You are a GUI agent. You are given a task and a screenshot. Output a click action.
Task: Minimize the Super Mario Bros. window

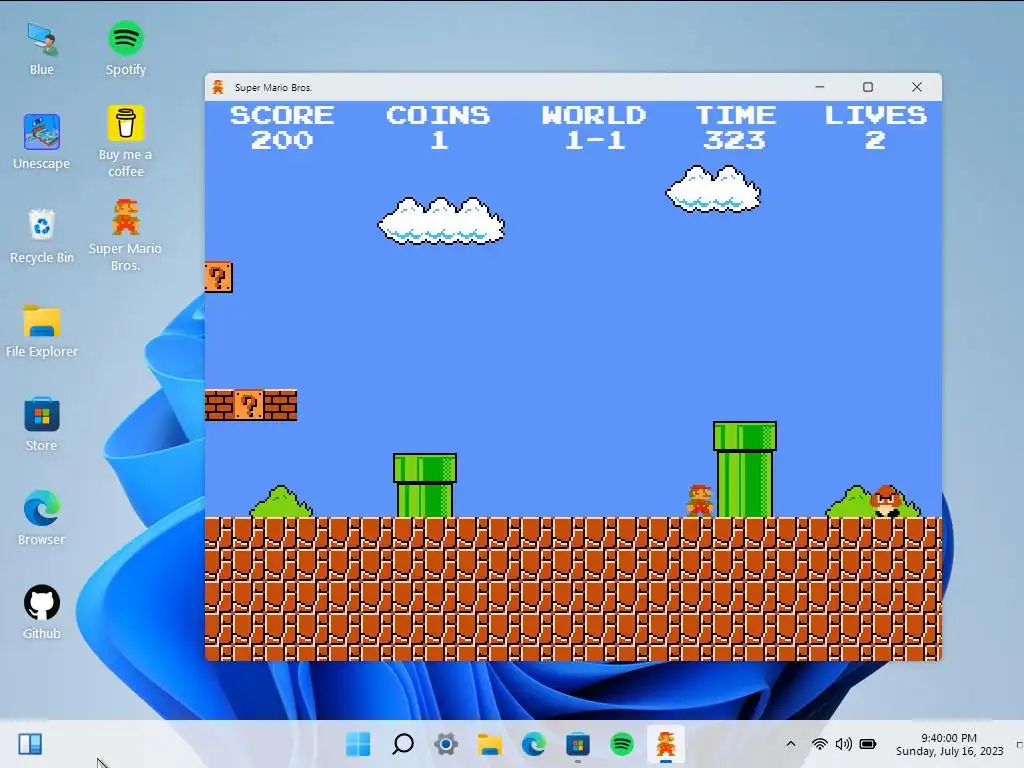pyautogui.click(x=820, y=87)
